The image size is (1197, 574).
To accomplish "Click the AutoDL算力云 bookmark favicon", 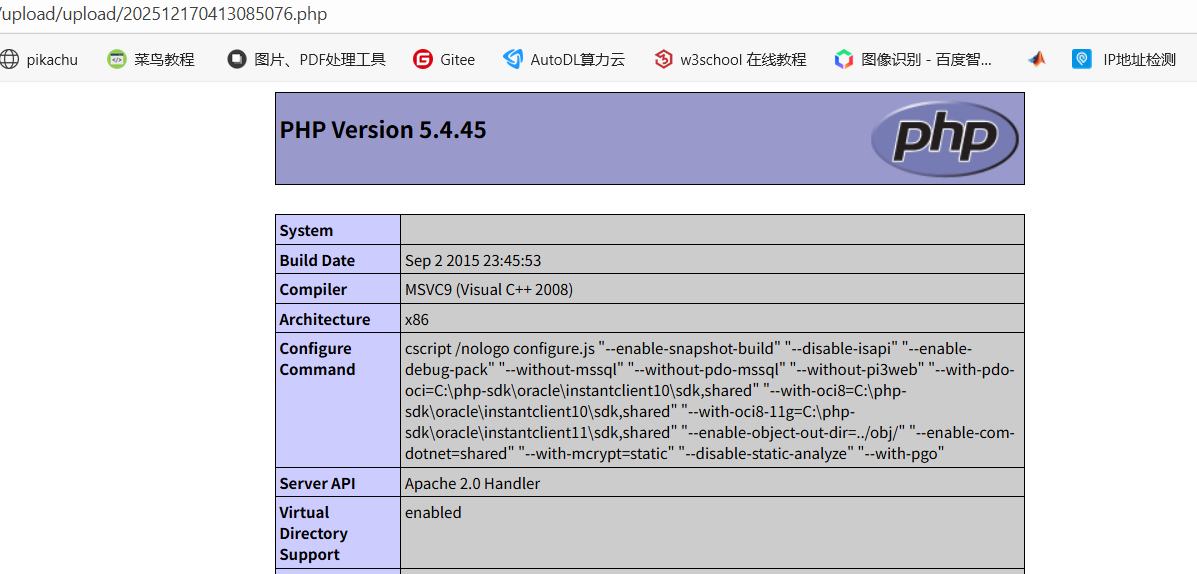I will pos(513,60).
